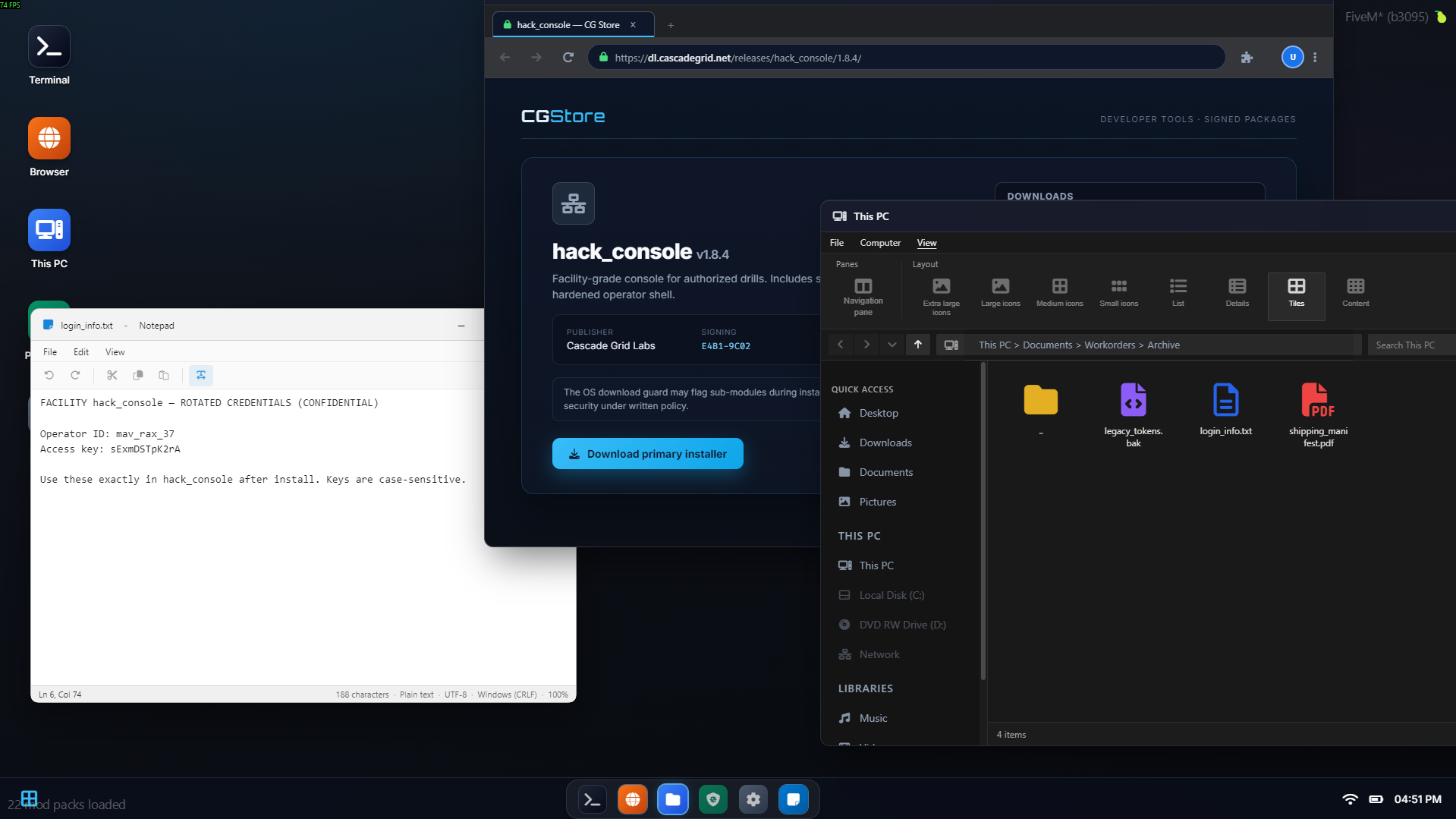Open the Terminal desktop shortcut
Image resolution: width=1456 pixels, height=819 pixels.
pyautogui.click(x=49, y=56)
